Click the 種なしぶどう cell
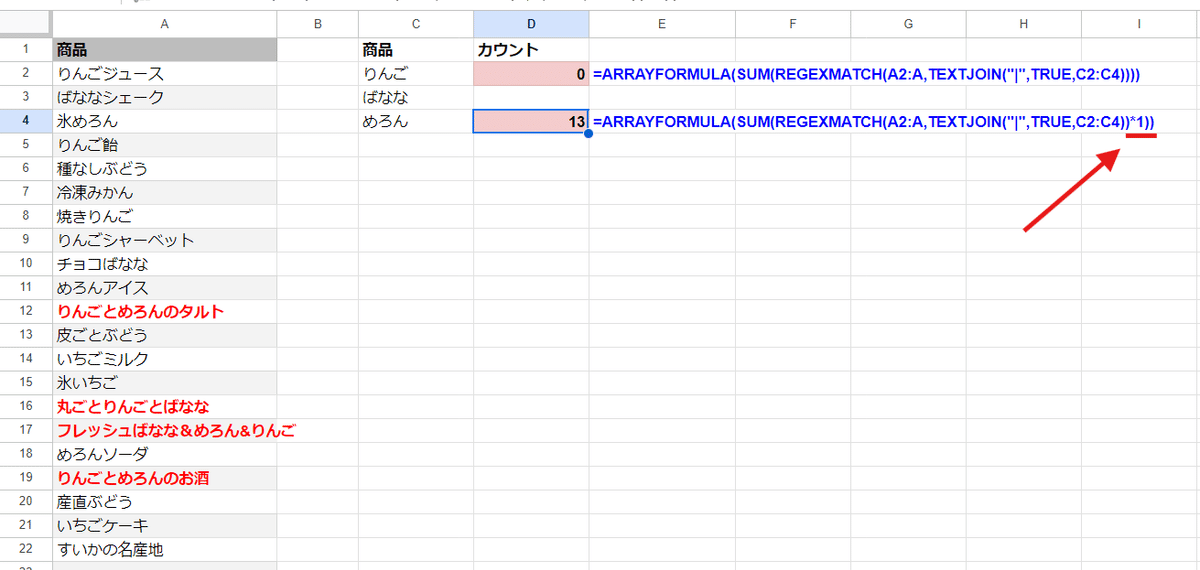The width and height of the screenshot is (1200, 570). 165,169
